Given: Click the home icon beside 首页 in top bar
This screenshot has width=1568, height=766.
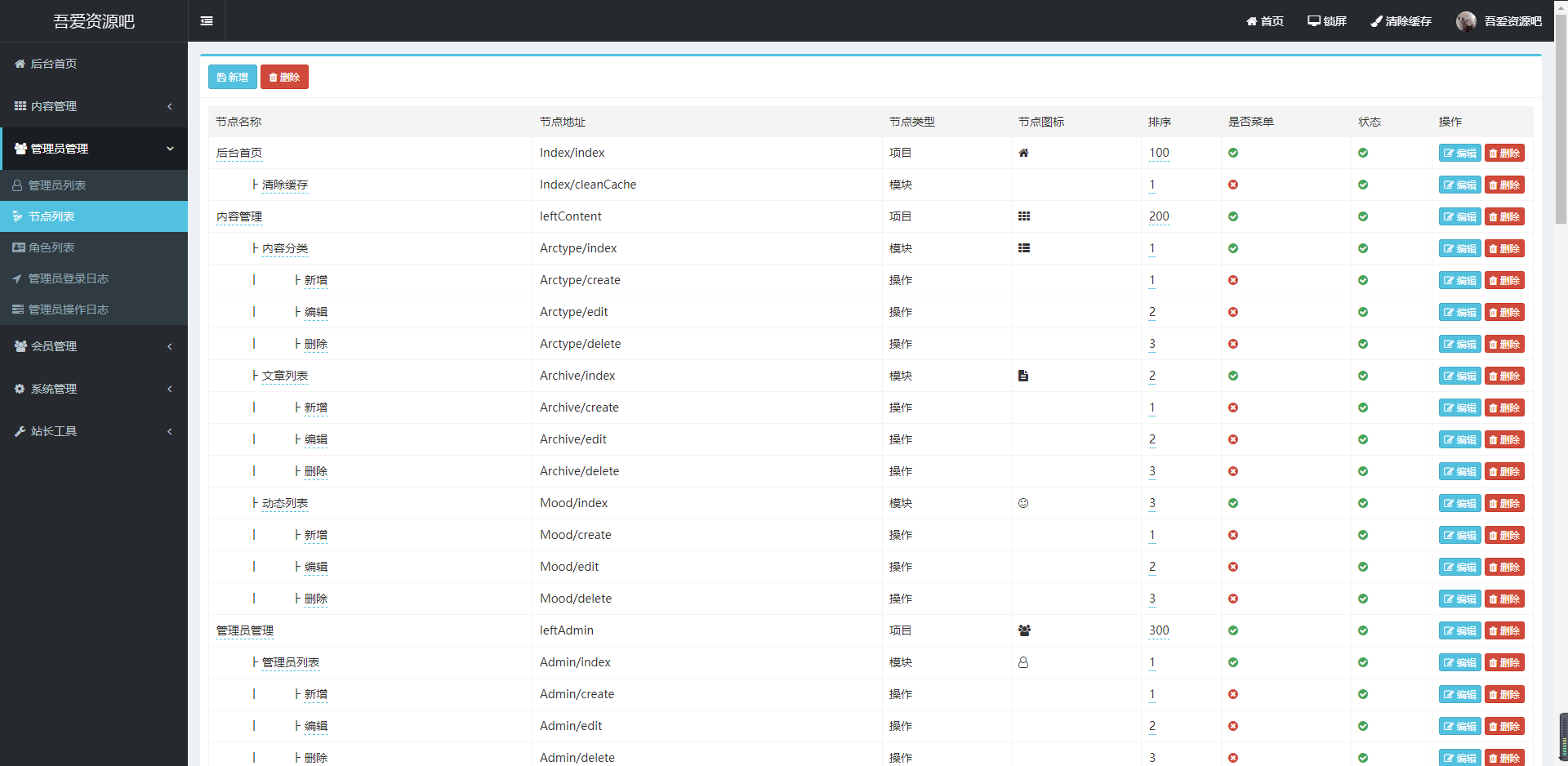Looking at the screenshot, I should pos(1251,21).
